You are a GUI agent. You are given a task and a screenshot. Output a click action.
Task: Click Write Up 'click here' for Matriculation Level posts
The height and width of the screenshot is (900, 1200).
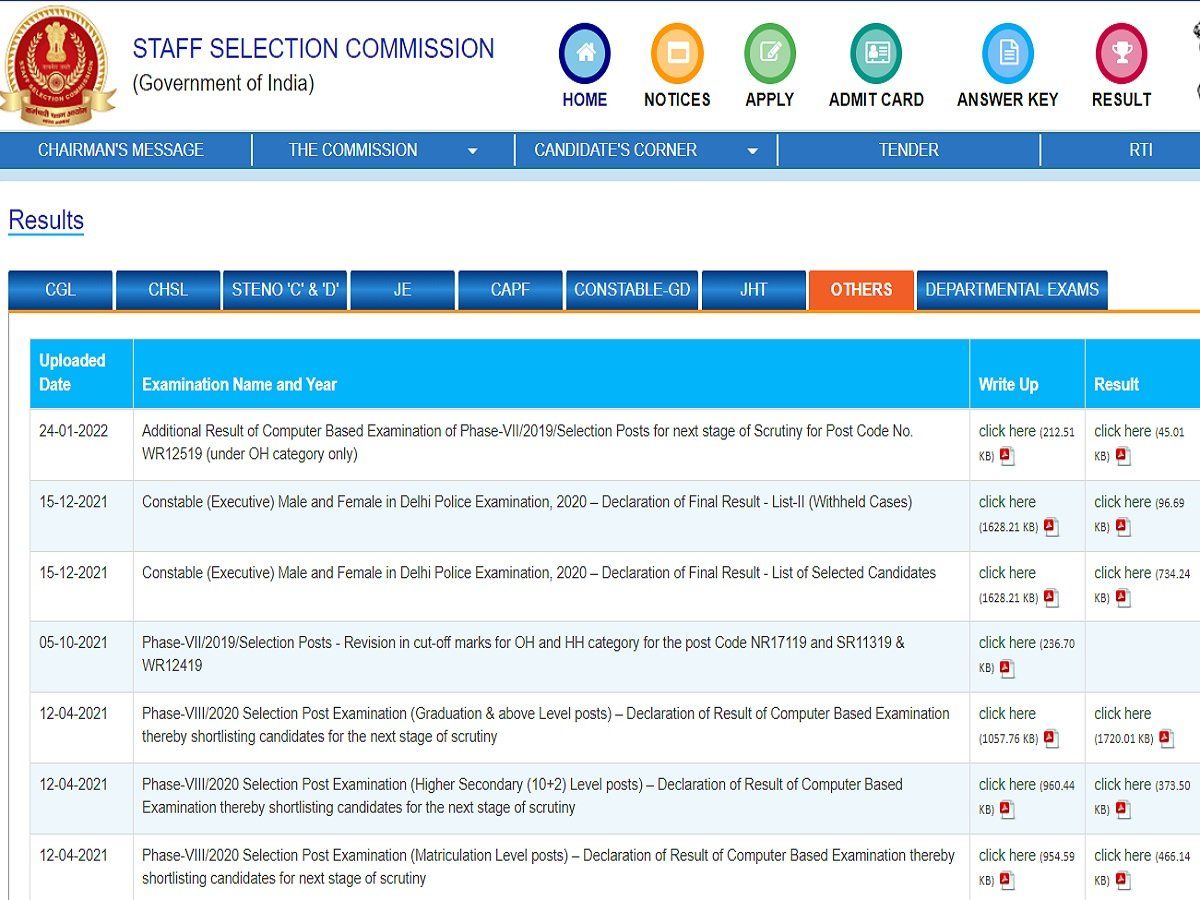[x=1007, y=856]
